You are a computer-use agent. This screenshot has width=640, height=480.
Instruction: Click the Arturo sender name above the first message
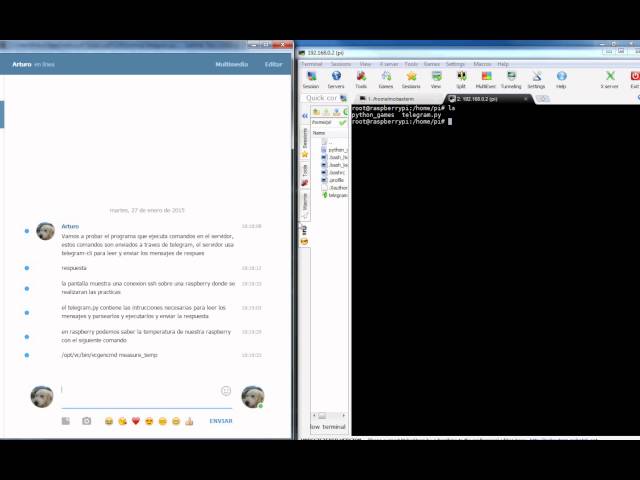tap(70, 226)
